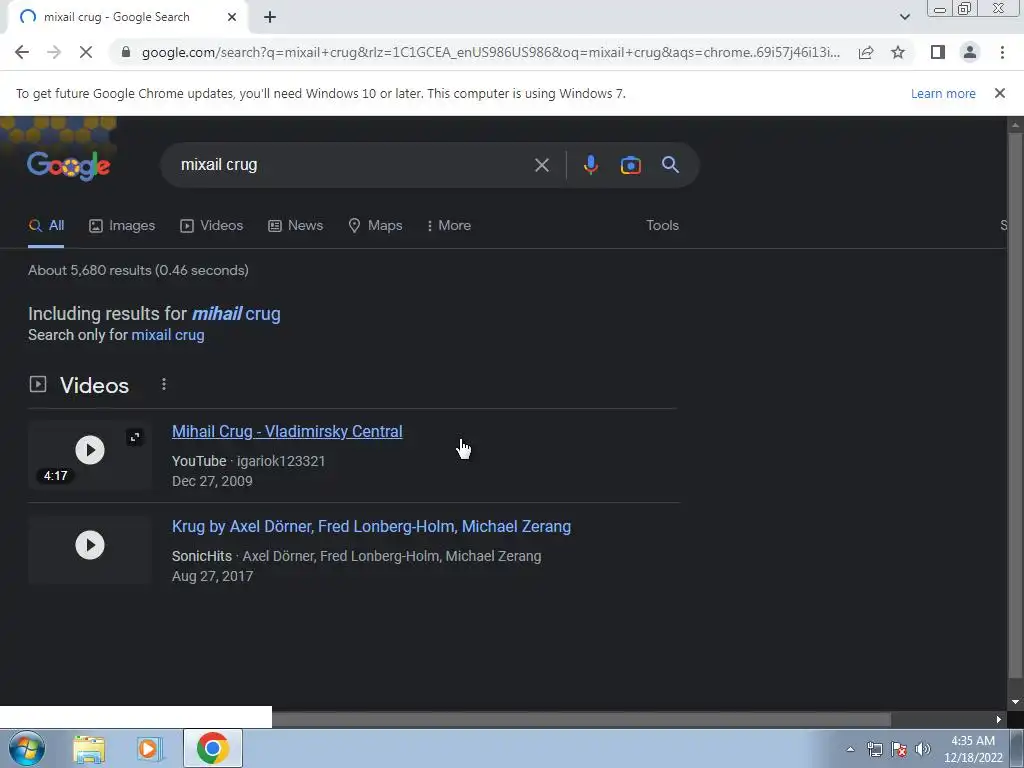1024x768 pixels.
Task: Click the vertical page scrollbar
Action: click(x=1015, y=405)
